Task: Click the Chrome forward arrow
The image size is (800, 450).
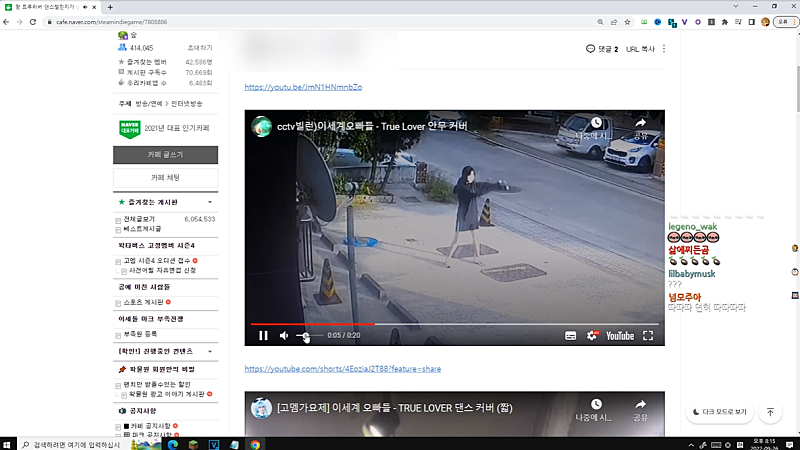Action: [19, 22]
